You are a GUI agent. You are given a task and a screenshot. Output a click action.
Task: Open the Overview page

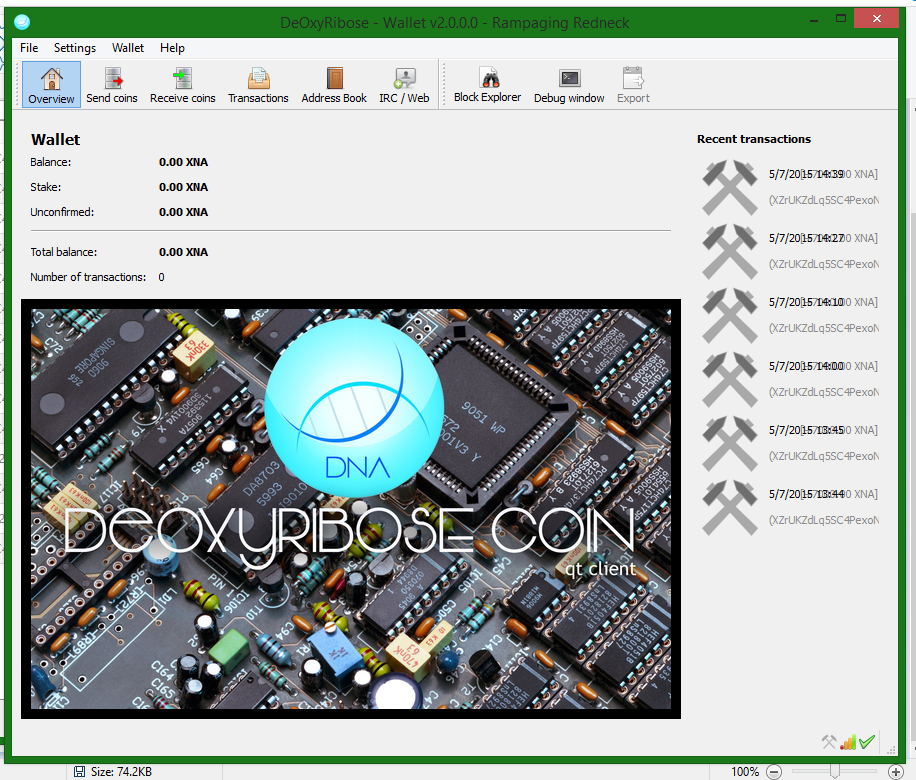(x=51, y=85)
